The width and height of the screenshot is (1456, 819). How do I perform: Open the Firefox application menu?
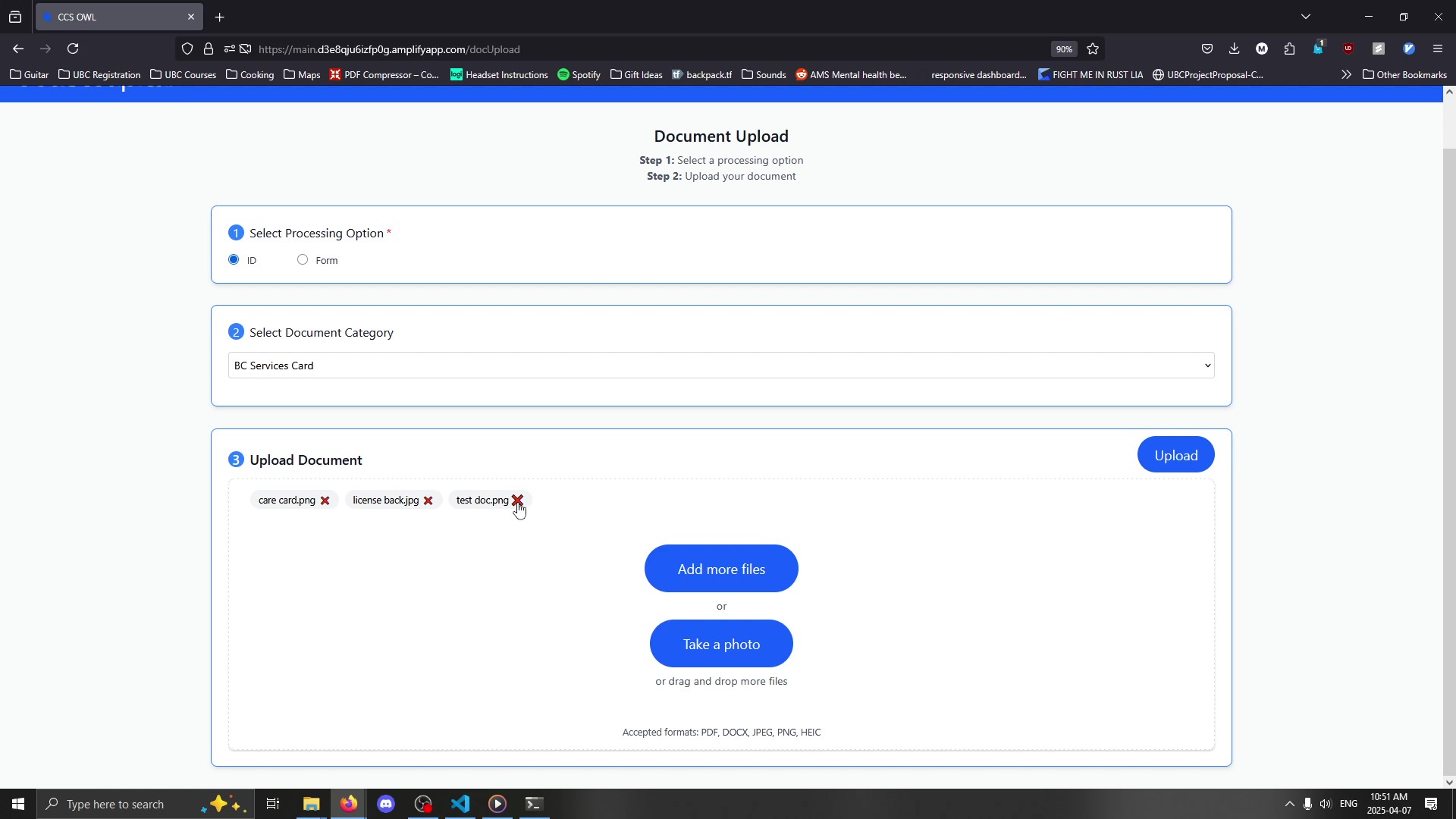pos(1438,49)
